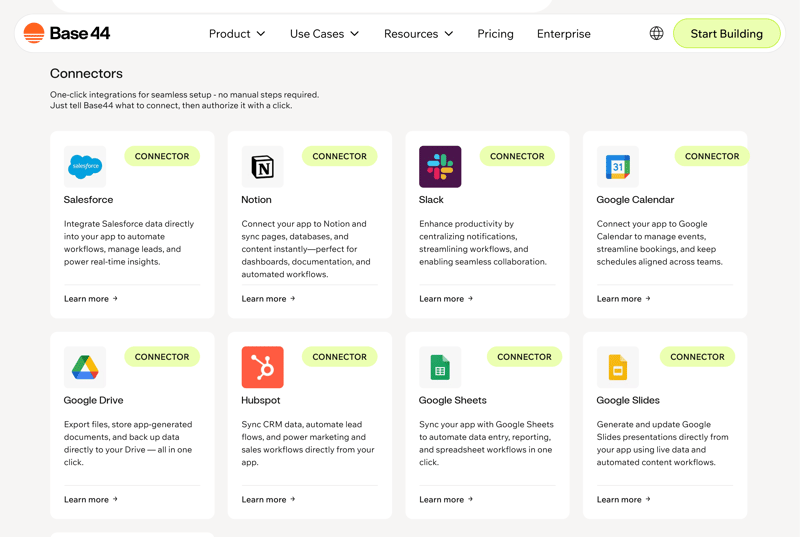Open the language globe selector
Screen dimensions: 800x537
656,34
